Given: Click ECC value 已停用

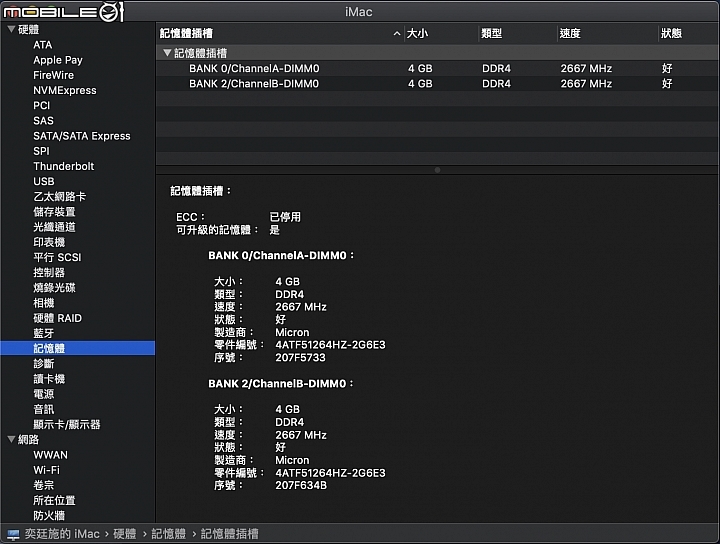Looking at the screenshot, I should coord(285,217).
